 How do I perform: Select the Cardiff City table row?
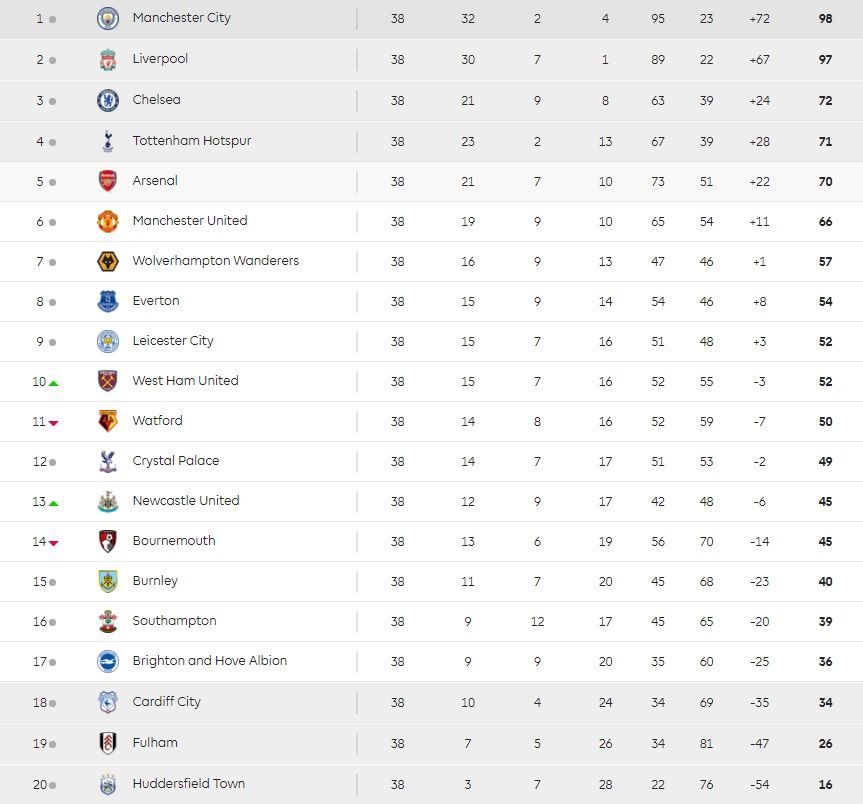[x=432, y=702]
